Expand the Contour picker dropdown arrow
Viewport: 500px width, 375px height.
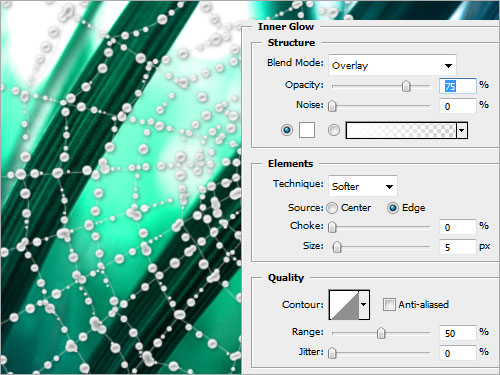click(x=364, y=305)
